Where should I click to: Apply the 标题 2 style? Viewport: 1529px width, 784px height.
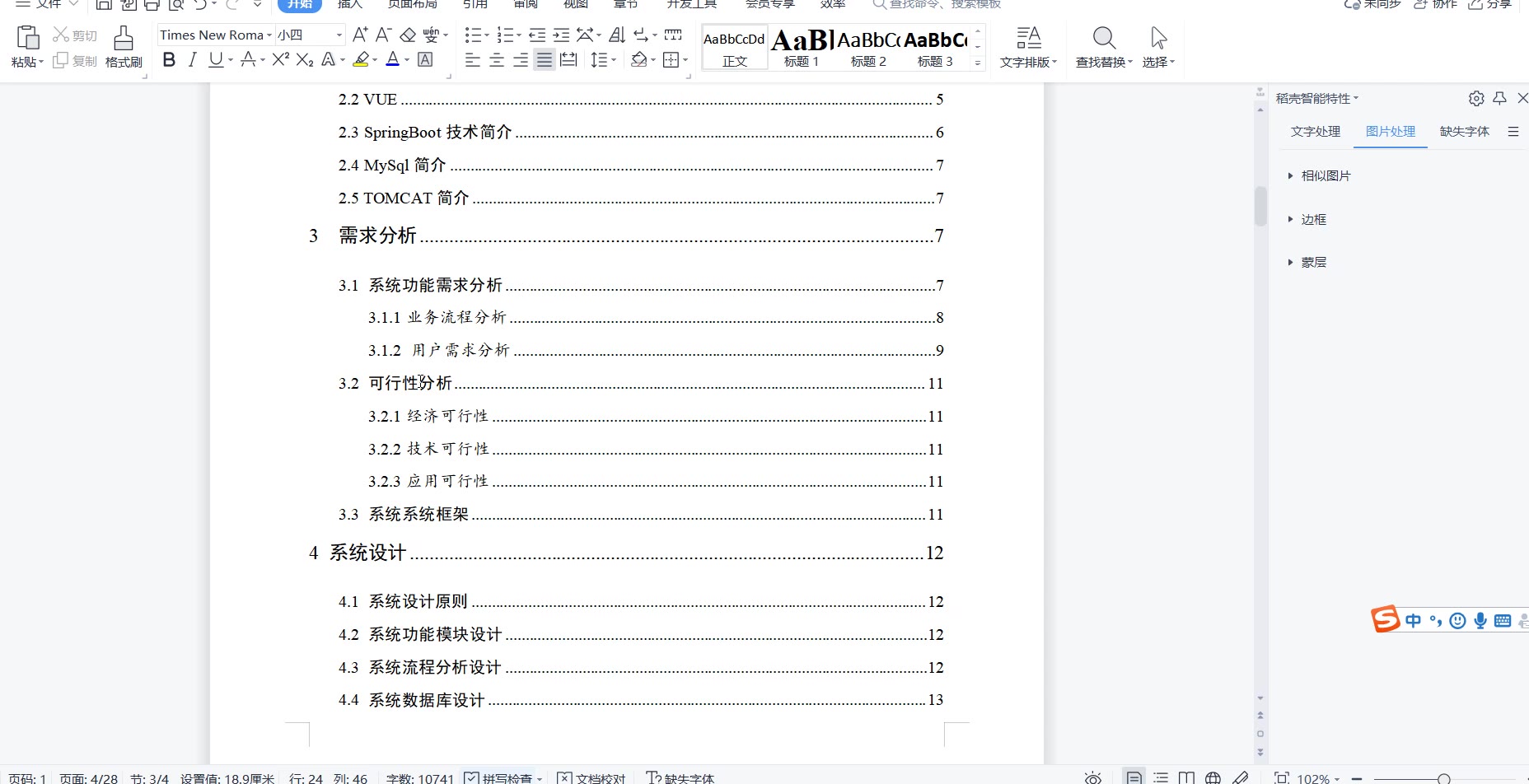tap(868, 48)
